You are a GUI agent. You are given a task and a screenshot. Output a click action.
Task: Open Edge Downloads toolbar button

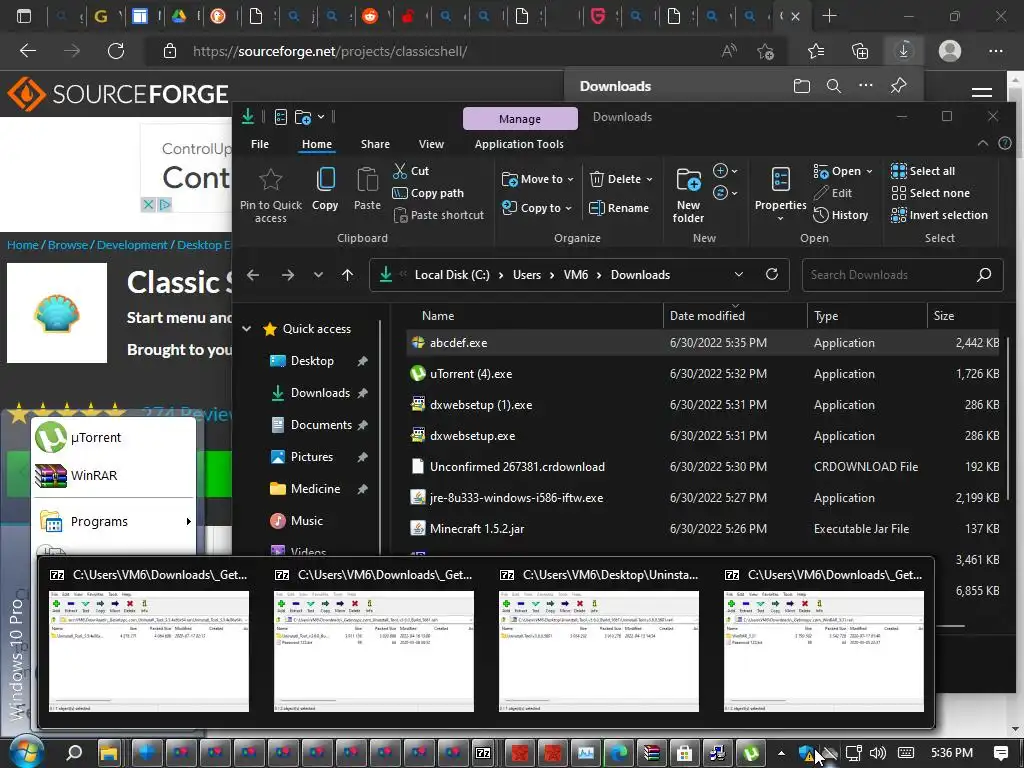[904, 50]
